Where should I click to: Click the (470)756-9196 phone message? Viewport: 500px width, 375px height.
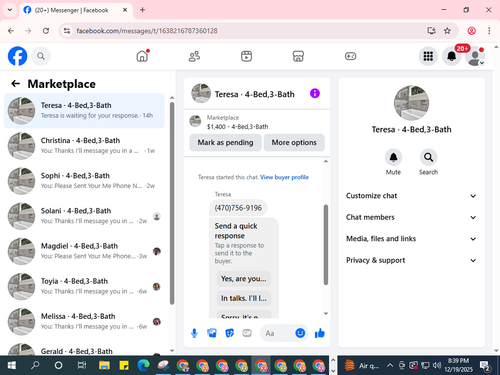click(238, 208)
